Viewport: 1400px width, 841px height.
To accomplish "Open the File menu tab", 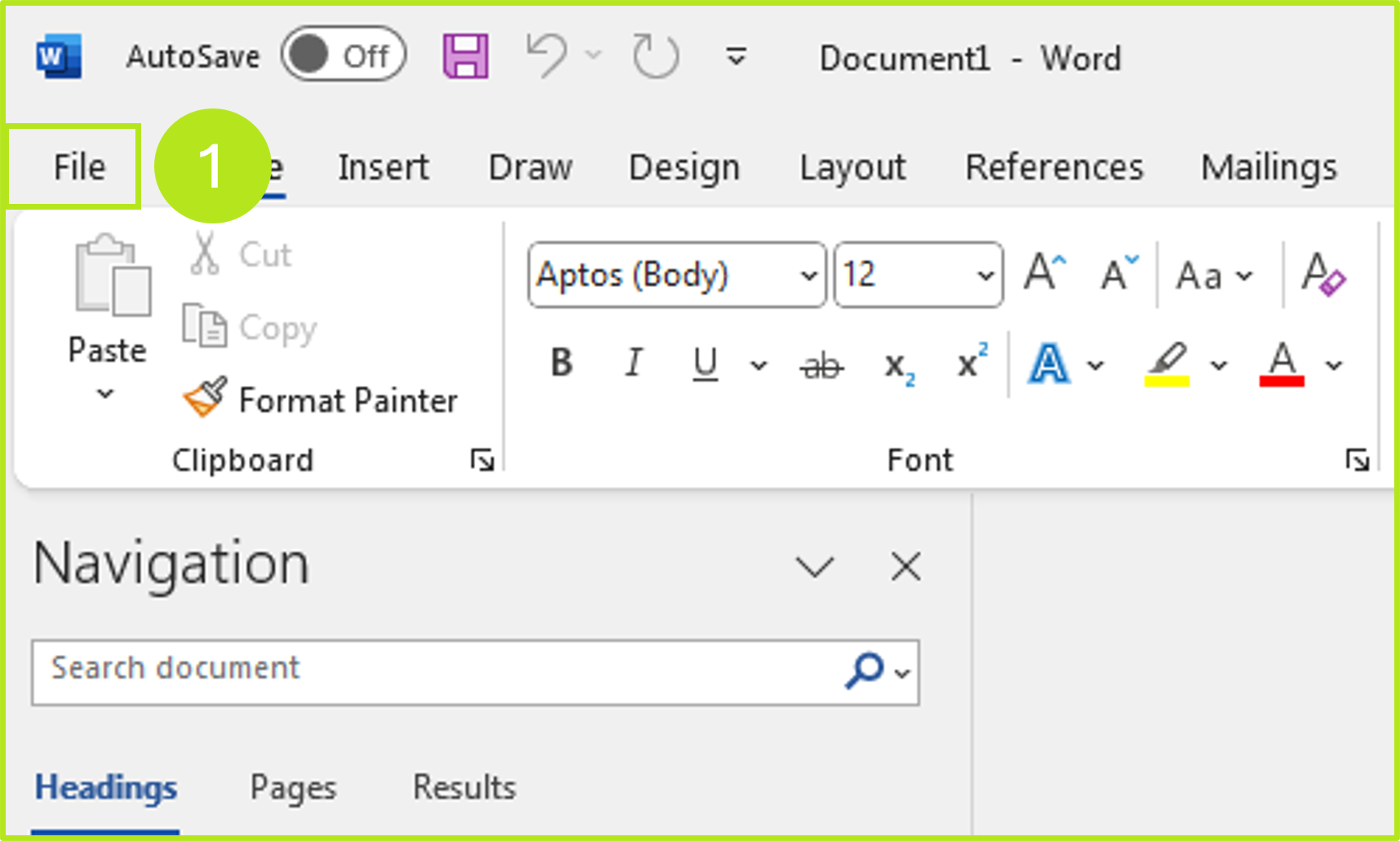I will click(78, 167).
